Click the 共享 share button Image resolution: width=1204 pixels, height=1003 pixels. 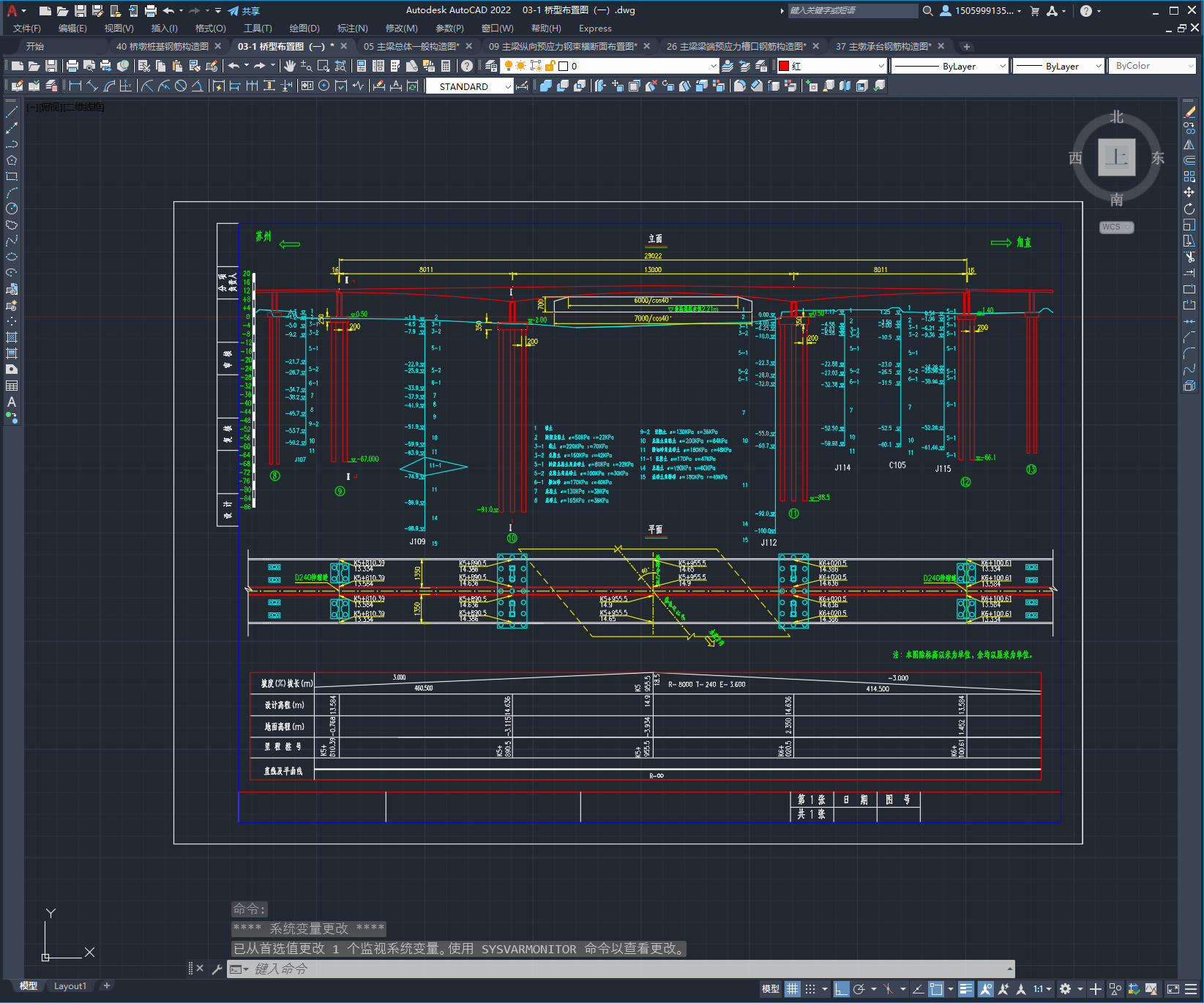(244, 11)
